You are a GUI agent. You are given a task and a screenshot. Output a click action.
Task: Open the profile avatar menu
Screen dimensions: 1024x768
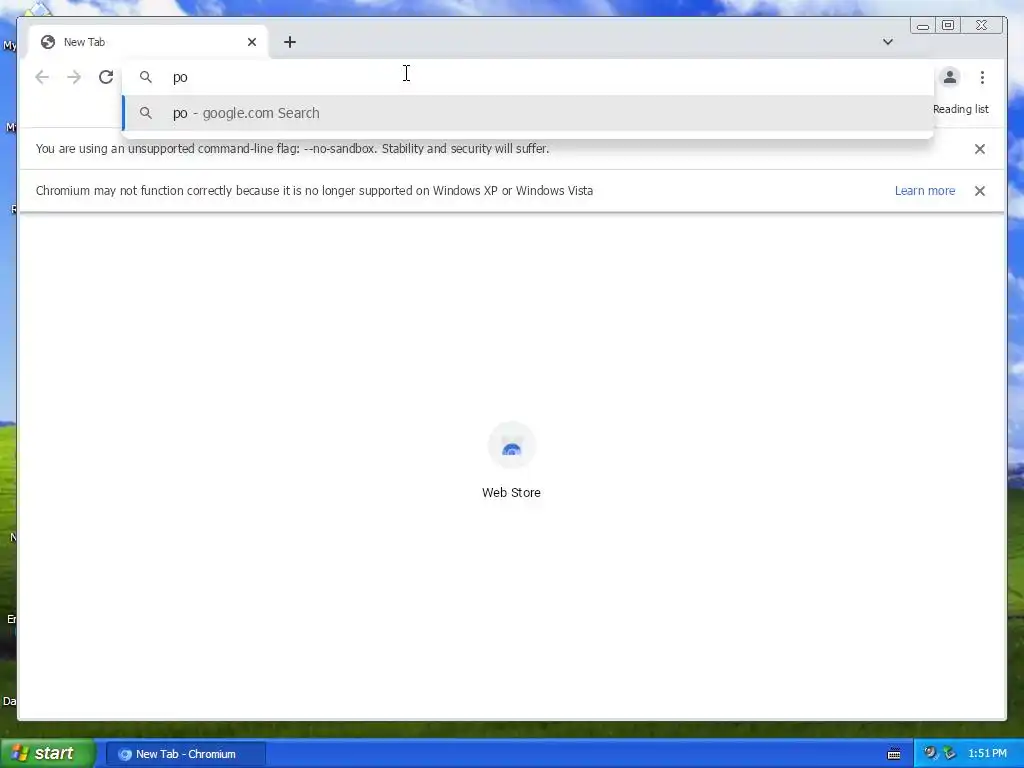tap(950, 77)
